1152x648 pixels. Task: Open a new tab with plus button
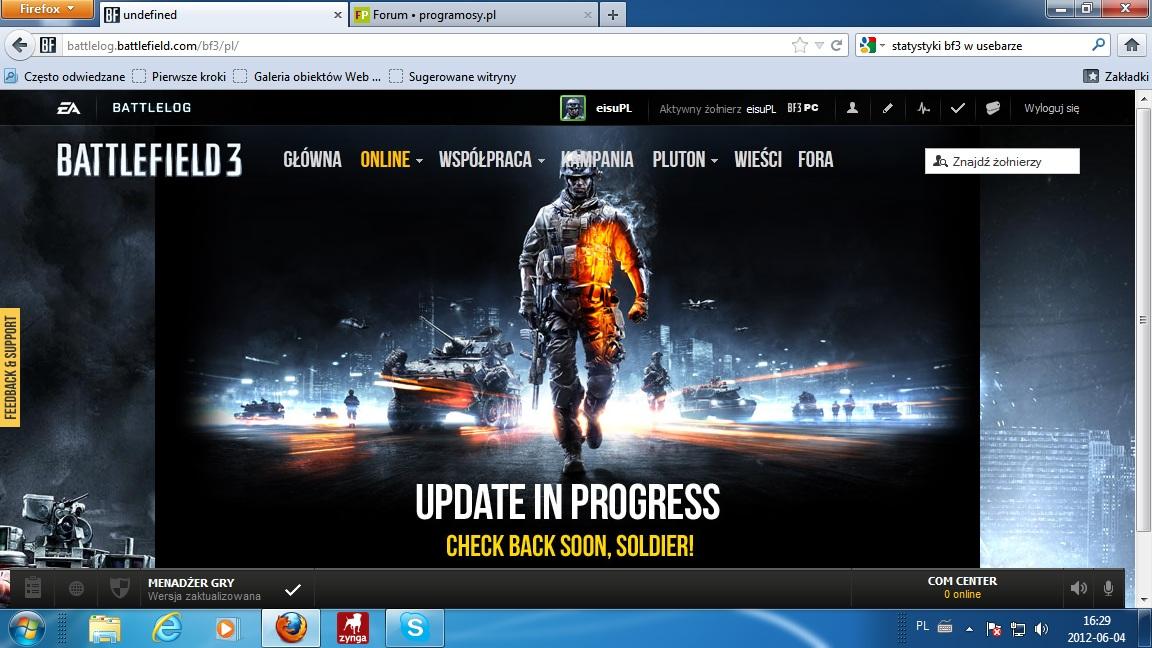pyautogui.click(x=613, y=15)
